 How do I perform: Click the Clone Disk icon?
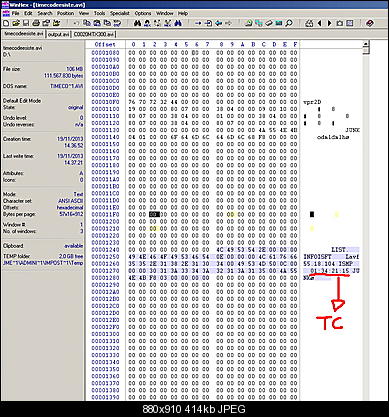(x=259, y=23)
